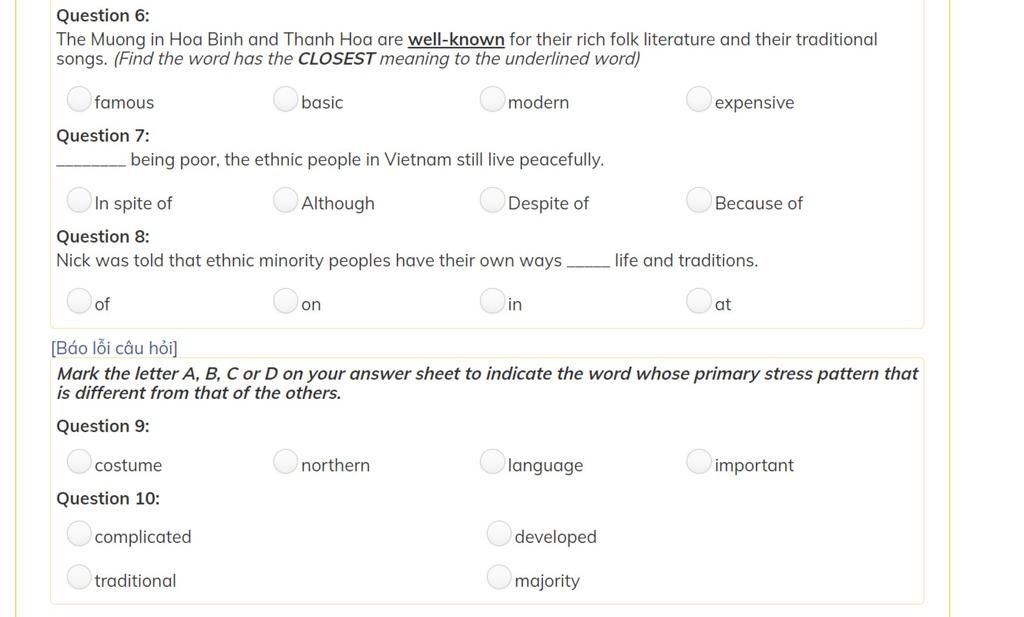This screenshot has width=1024, height=617.
Task: Open the 'Báo lỗi câu hỏi' report link
Action: (x=114, y=348)
